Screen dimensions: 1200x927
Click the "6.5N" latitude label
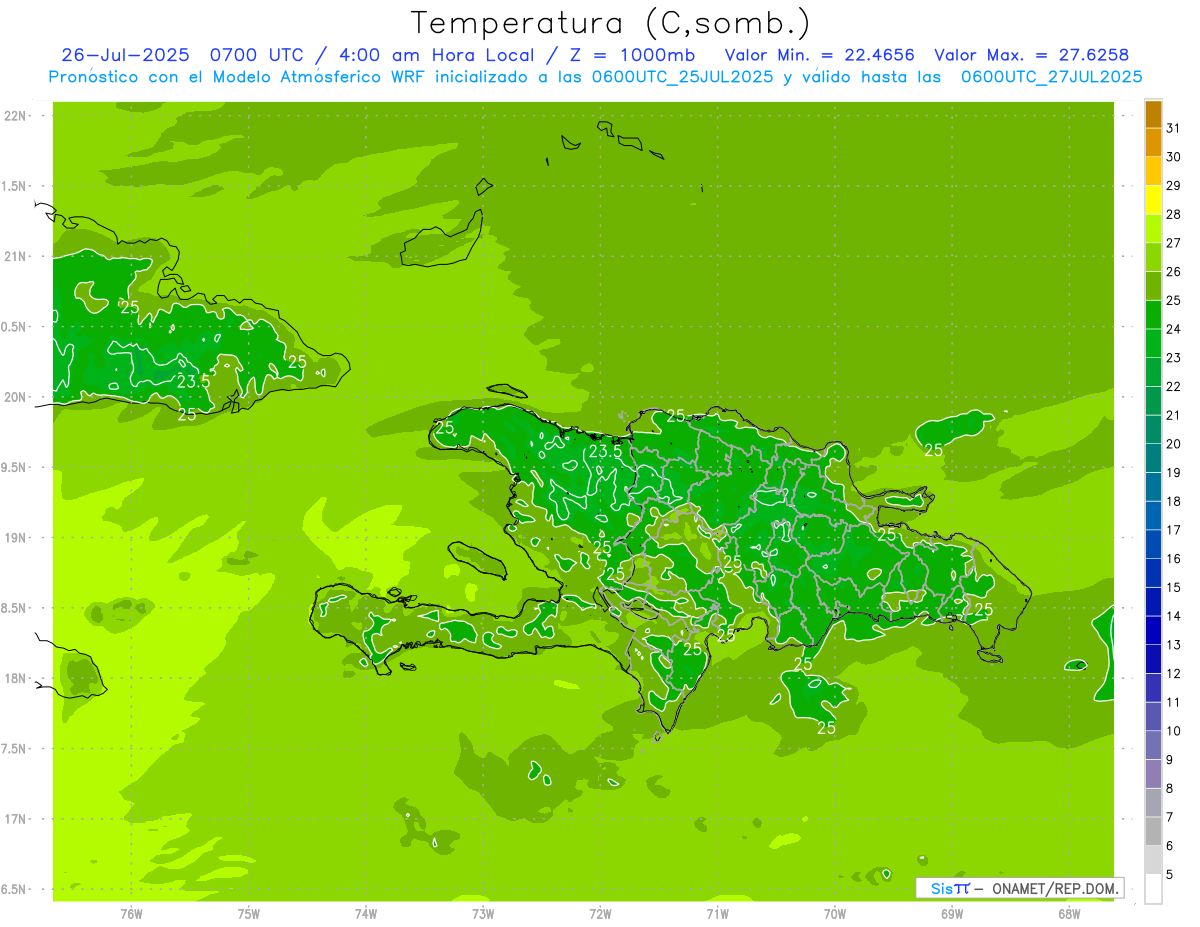[15, 889]
